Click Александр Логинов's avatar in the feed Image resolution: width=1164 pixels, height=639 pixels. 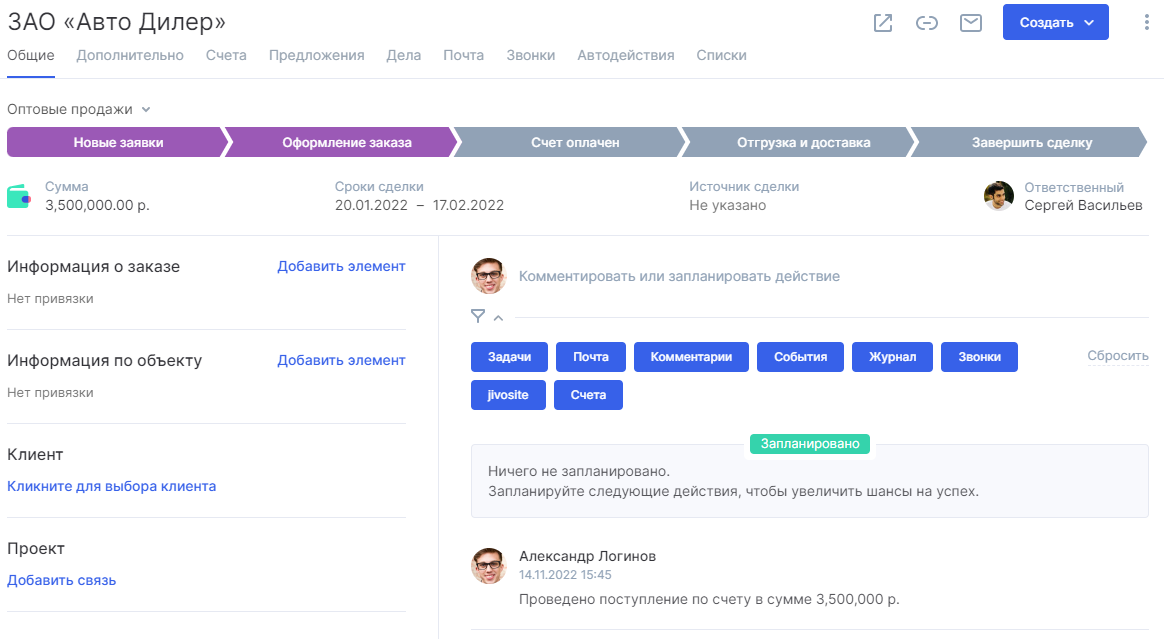(x=489, y=566)
